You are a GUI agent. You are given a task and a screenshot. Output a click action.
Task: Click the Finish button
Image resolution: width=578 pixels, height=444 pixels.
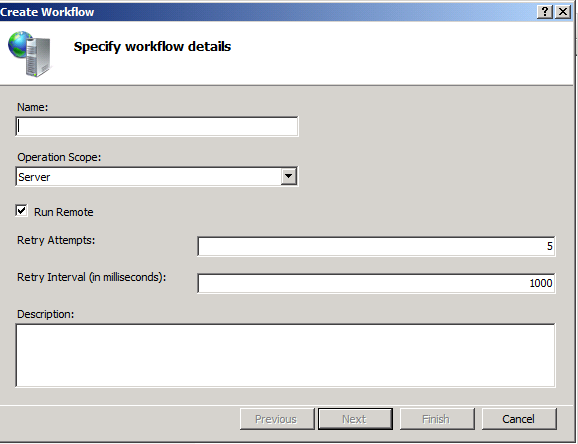coord(437,419)
